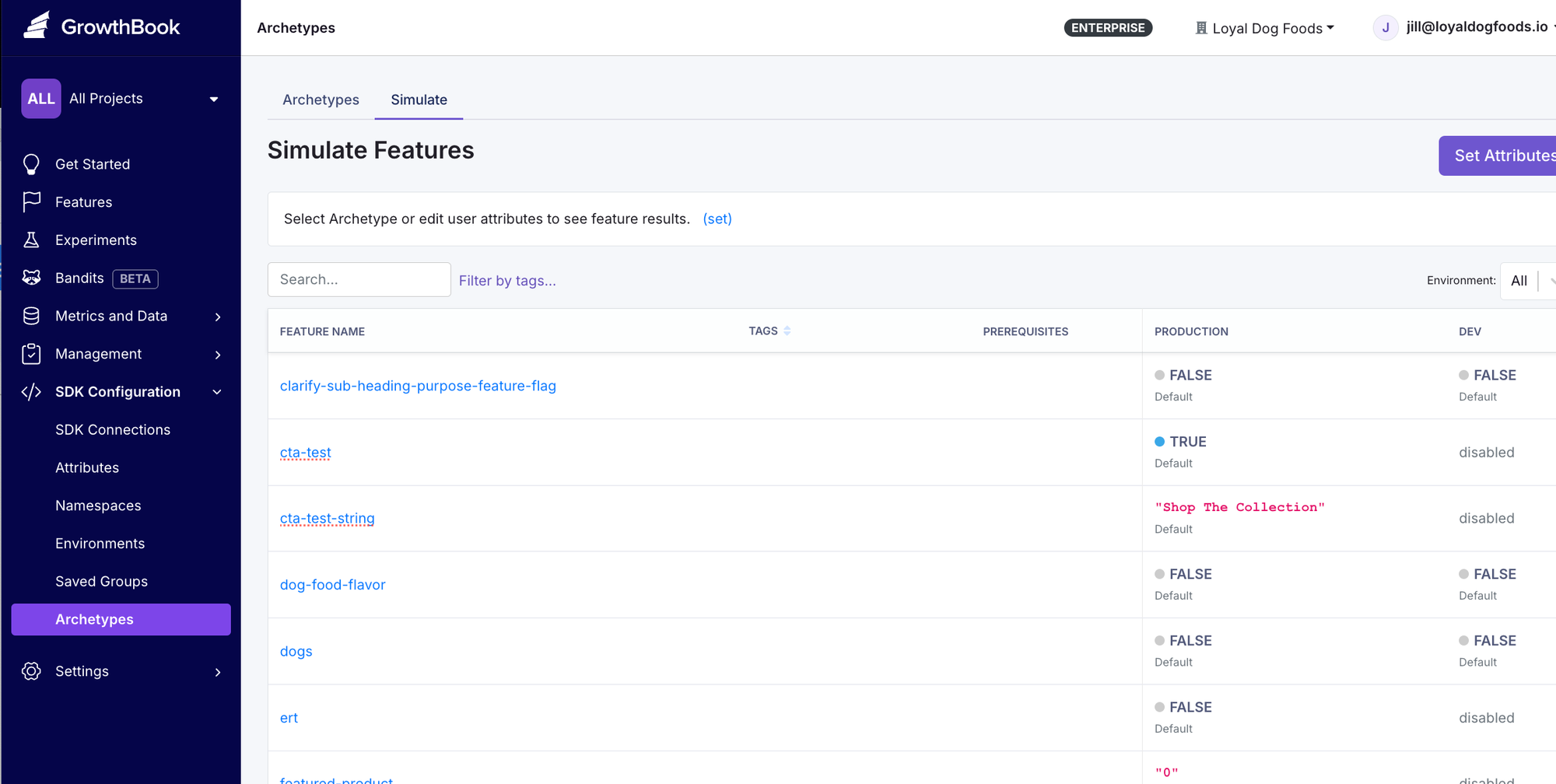Select the Simulate tab
Screen dimensions: 1556x784
[x=419, y=100]
